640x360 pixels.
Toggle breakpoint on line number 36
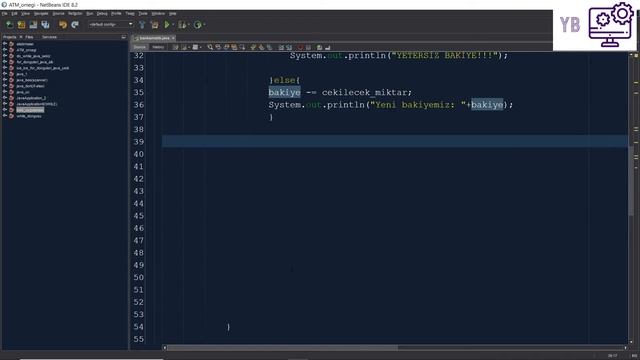point(139,105)
